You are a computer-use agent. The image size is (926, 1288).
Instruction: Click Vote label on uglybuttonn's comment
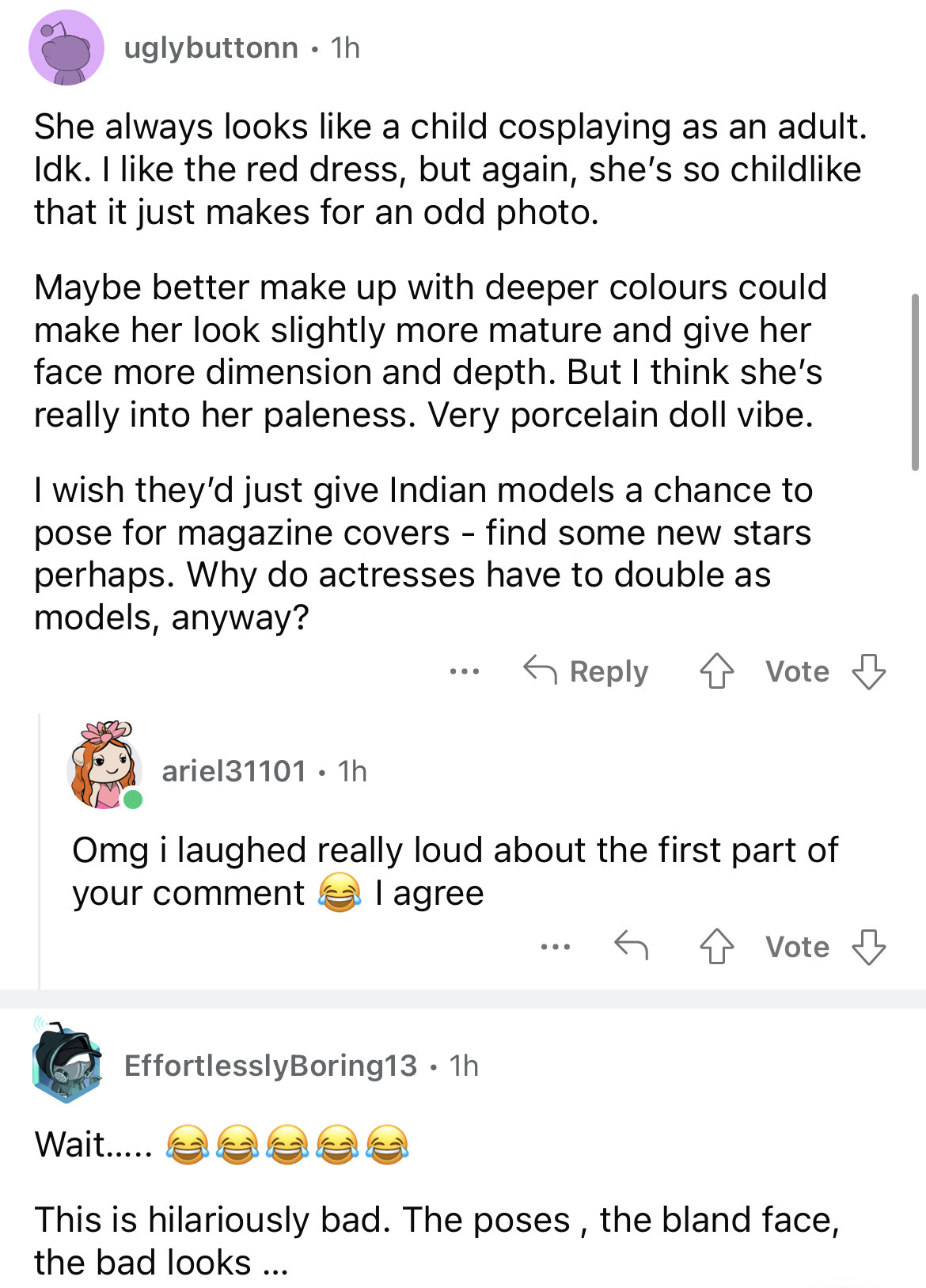pos(797,671)
